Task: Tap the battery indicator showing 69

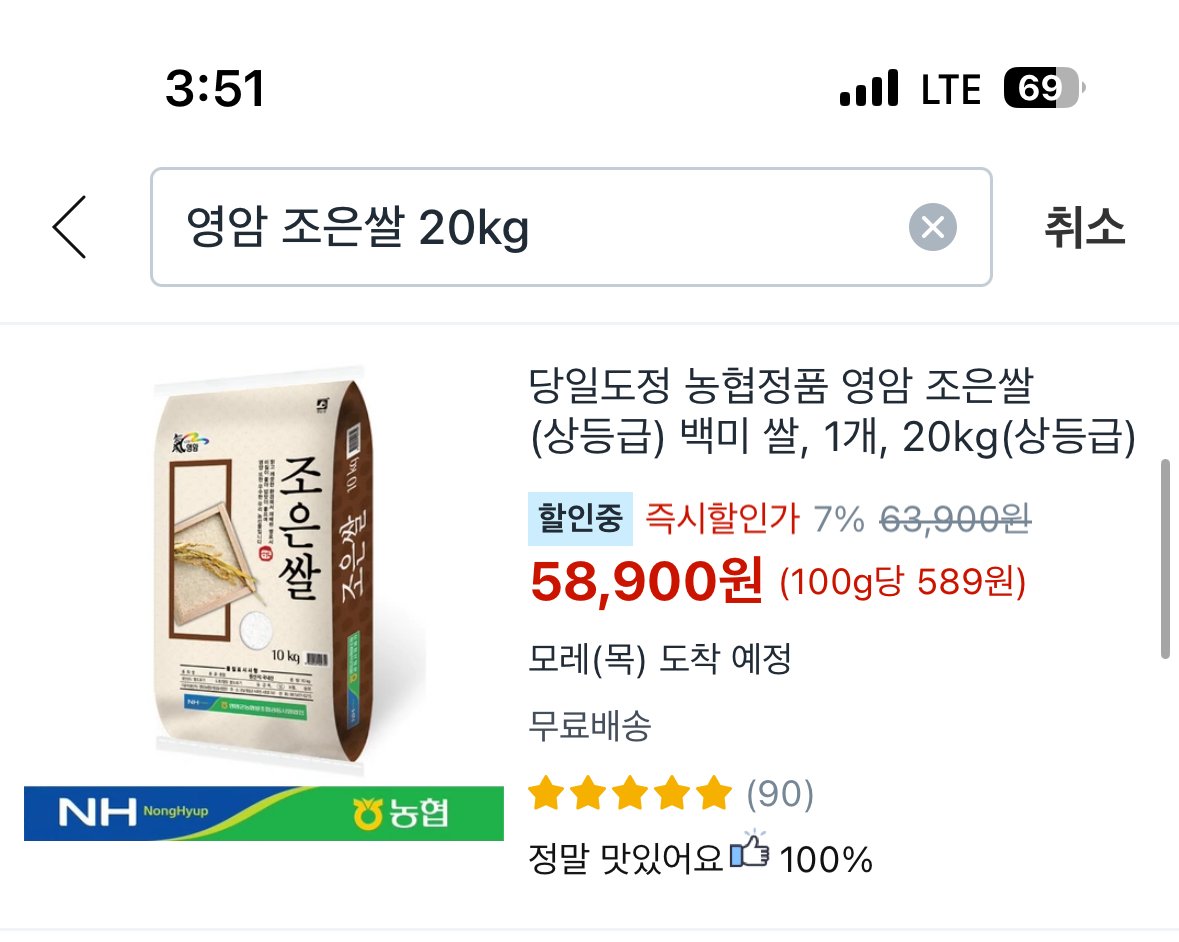Action: pos(1043,89)
